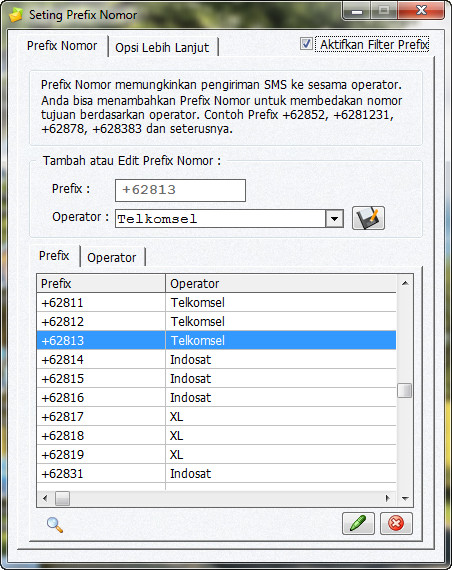Click the save prefix diskette icon
This screenshot has width=452, height=570.
click(x=368, y=218)
